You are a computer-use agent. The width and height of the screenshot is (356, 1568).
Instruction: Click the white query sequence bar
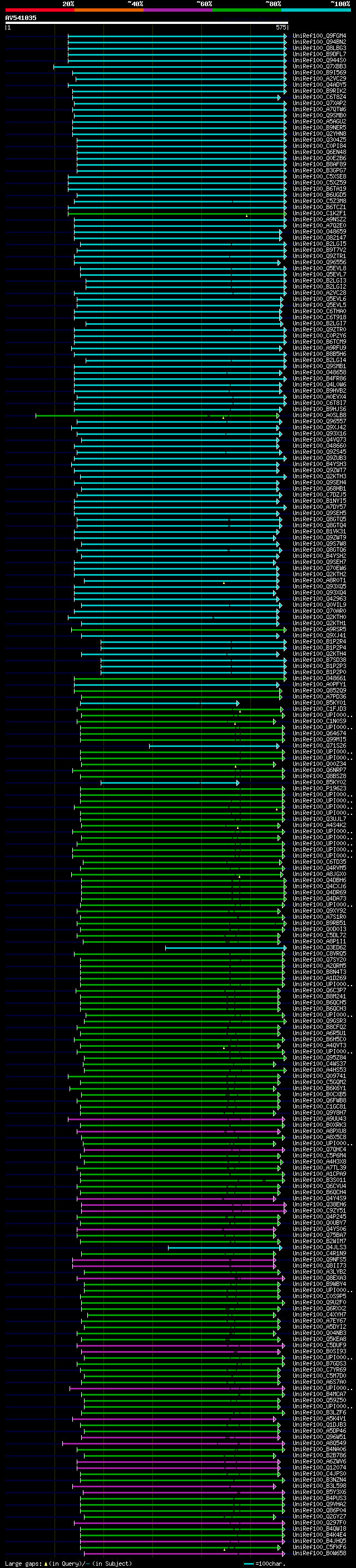(x=147, y=22)
